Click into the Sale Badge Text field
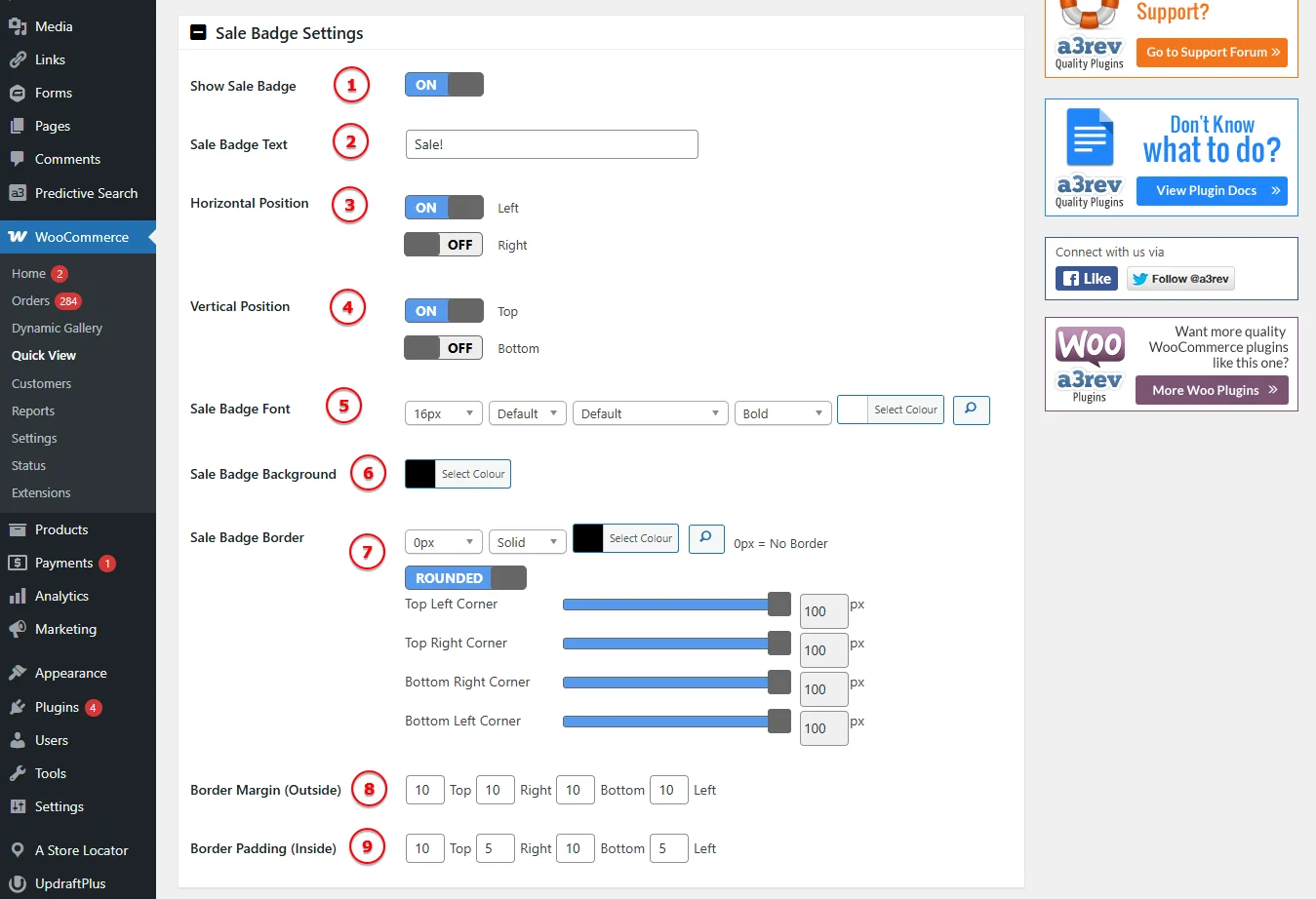 (551, 144)
